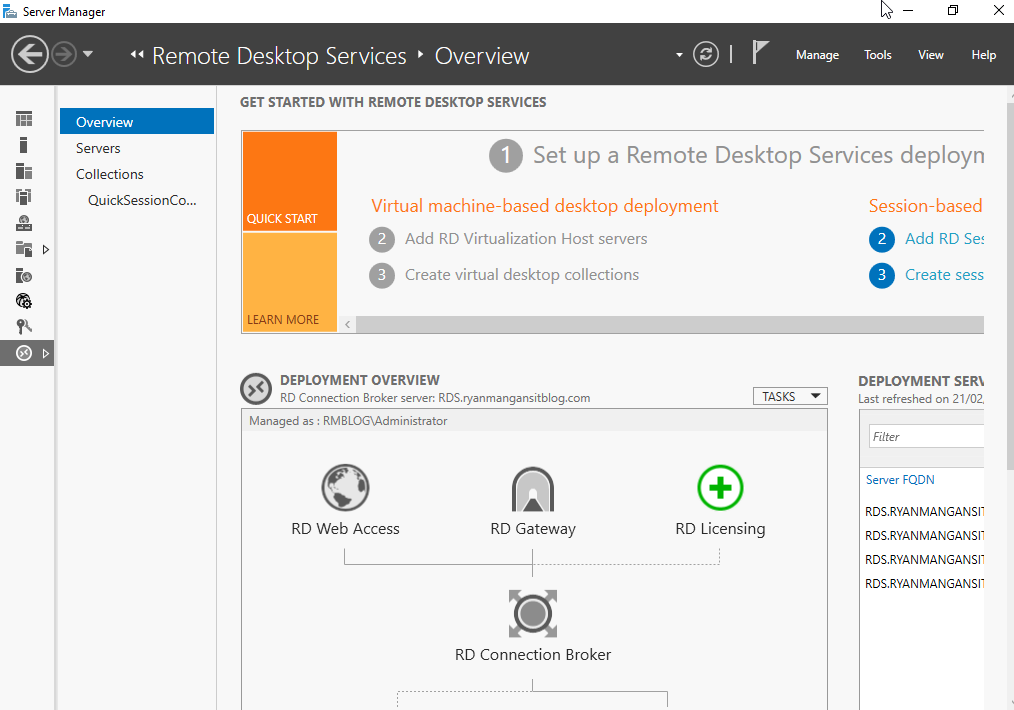The image size is (1014, 710).
Task: Expand Remote Desktop Services sidebar arrow
Action: [46, 354]
